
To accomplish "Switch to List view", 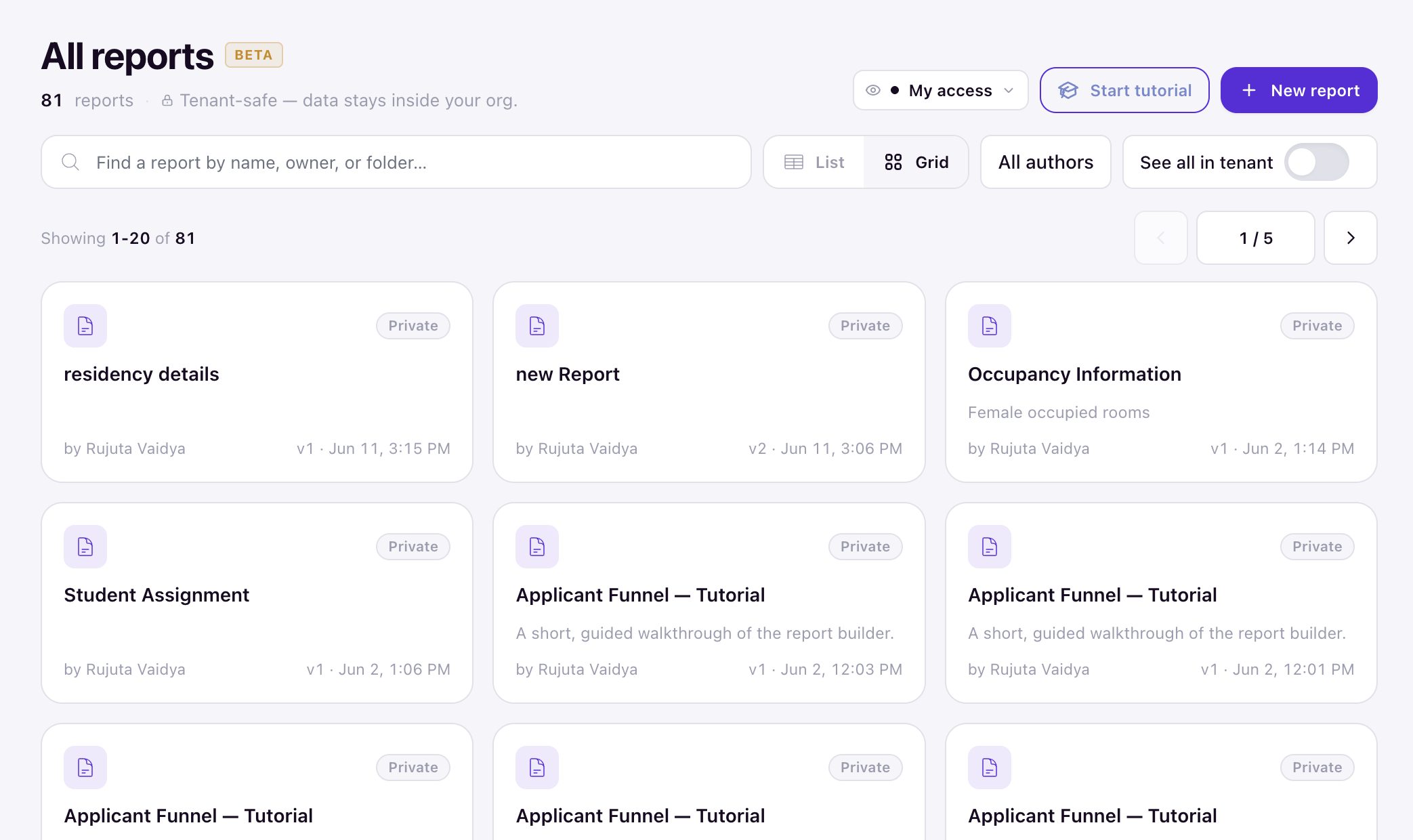I will [814, 162].
